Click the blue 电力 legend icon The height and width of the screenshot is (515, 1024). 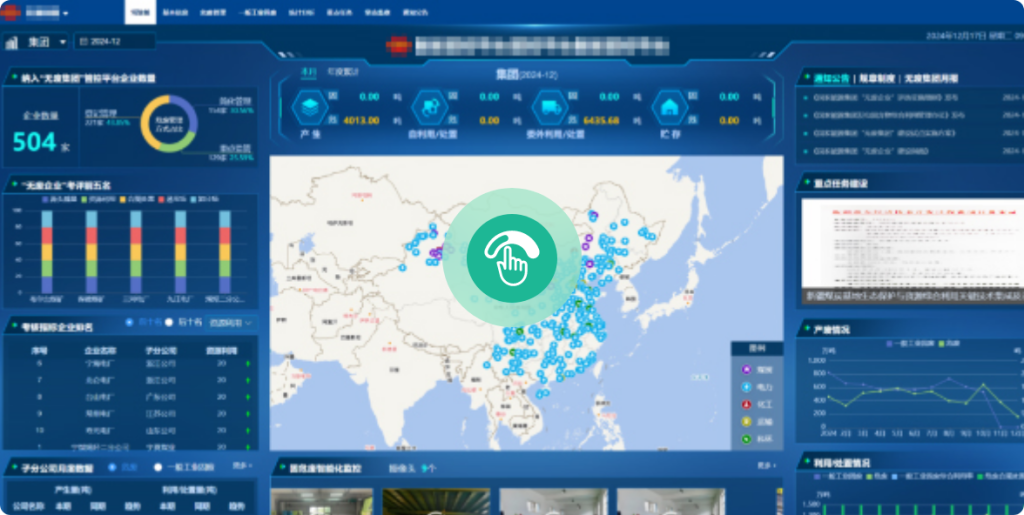746,387
